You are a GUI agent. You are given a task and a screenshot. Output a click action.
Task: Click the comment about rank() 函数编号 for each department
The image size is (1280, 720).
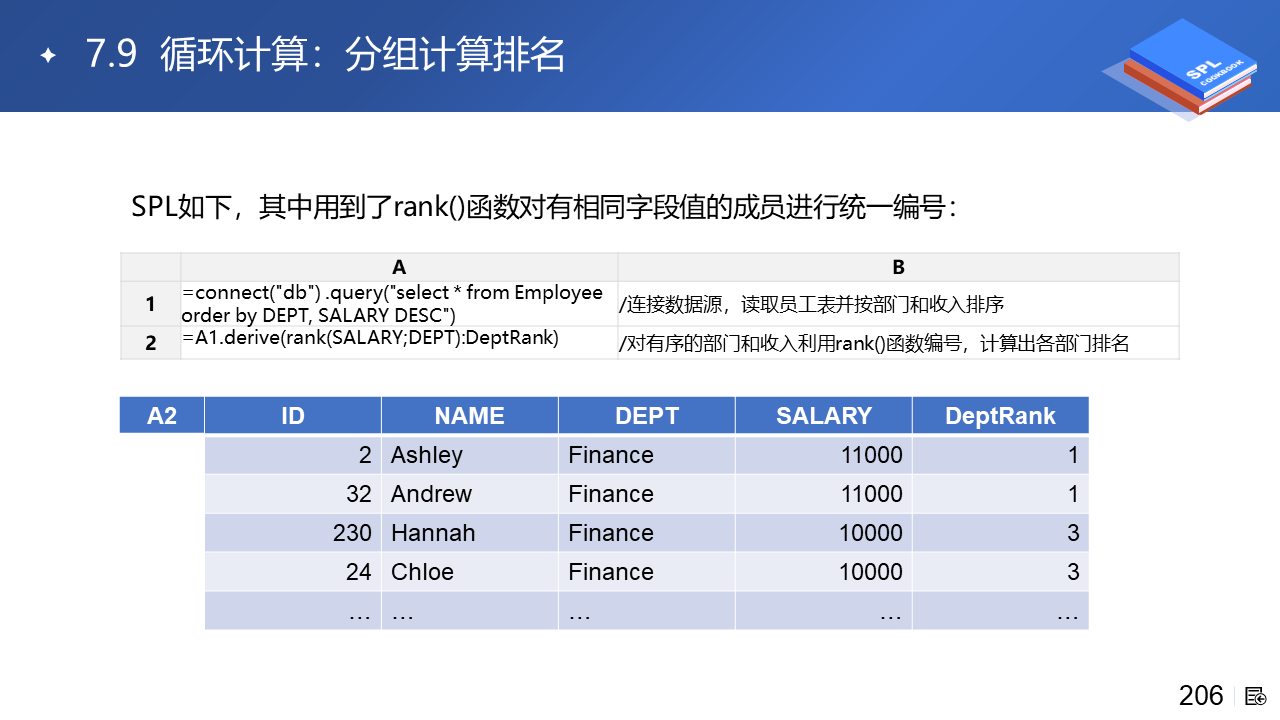[x=874, y=344]
